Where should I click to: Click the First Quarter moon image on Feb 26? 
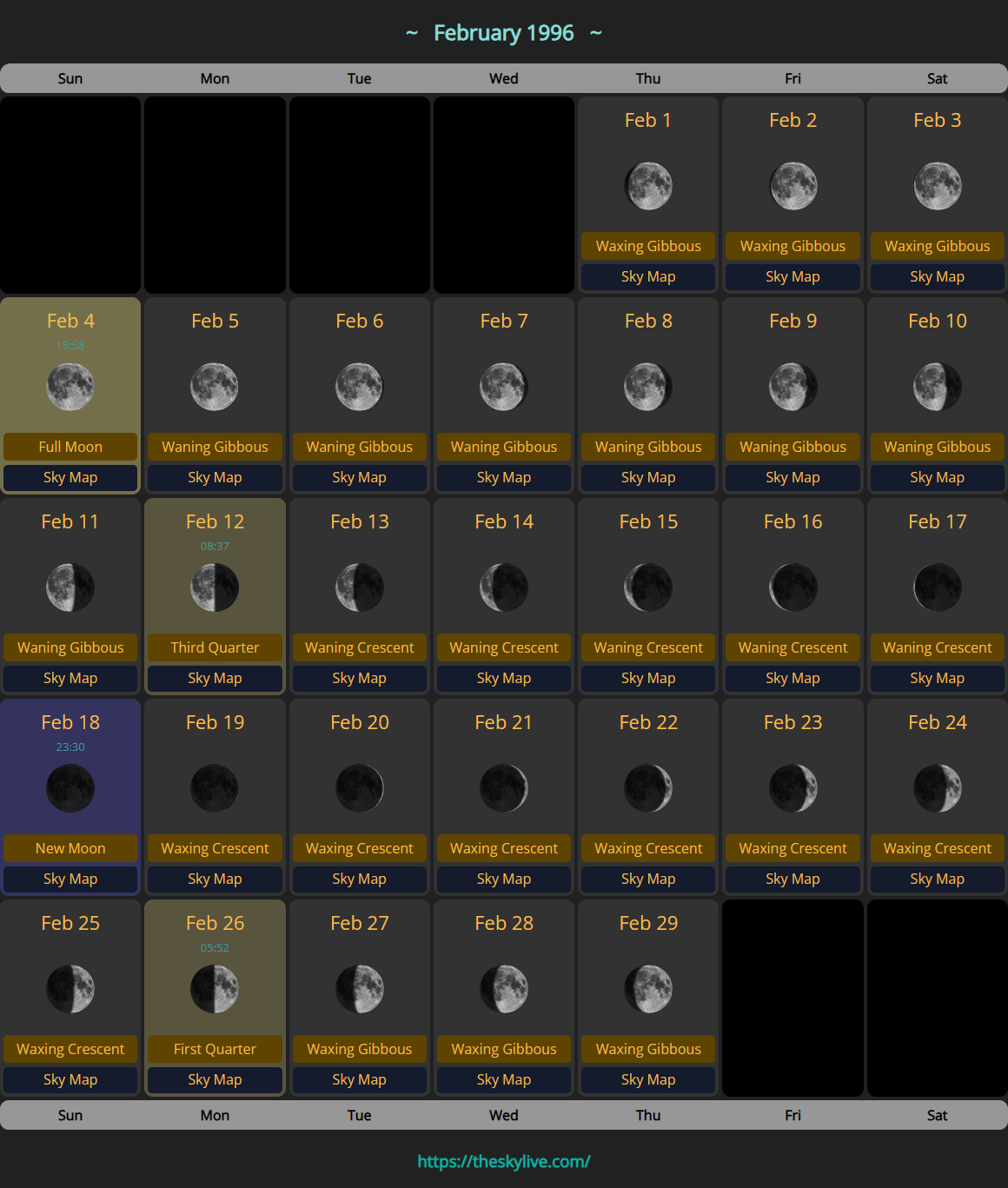point(215,989)
